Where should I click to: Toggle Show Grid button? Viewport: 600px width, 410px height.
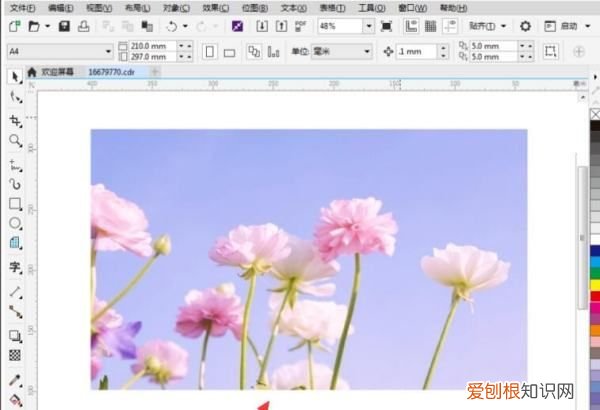coord(430,26)
